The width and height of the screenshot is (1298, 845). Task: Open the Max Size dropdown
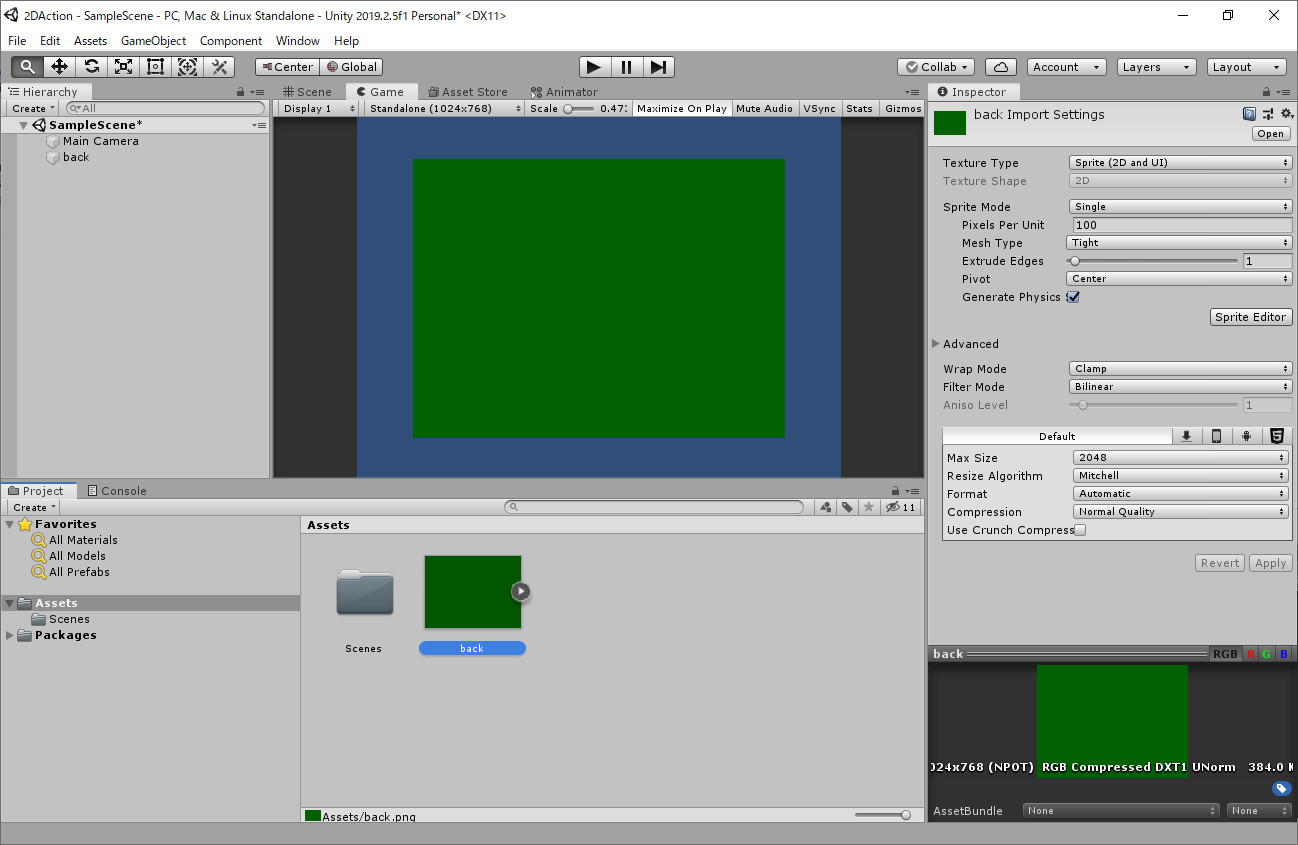[1180, 458]
